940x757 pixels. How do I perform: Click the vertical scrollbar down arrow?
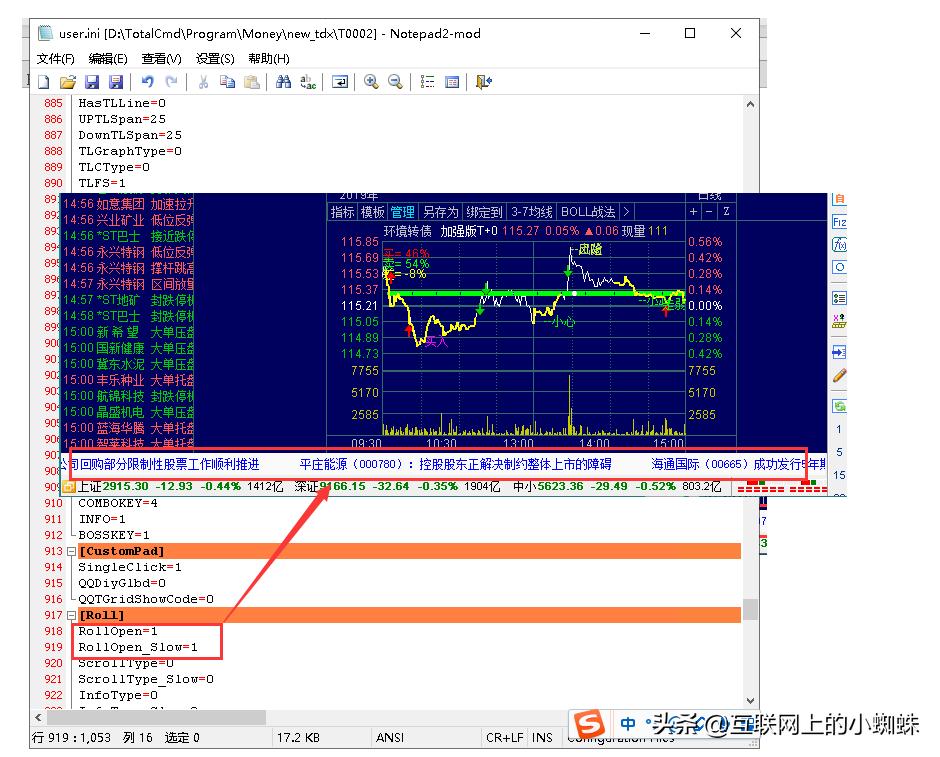pyautogui.click(x=751, y=701)
